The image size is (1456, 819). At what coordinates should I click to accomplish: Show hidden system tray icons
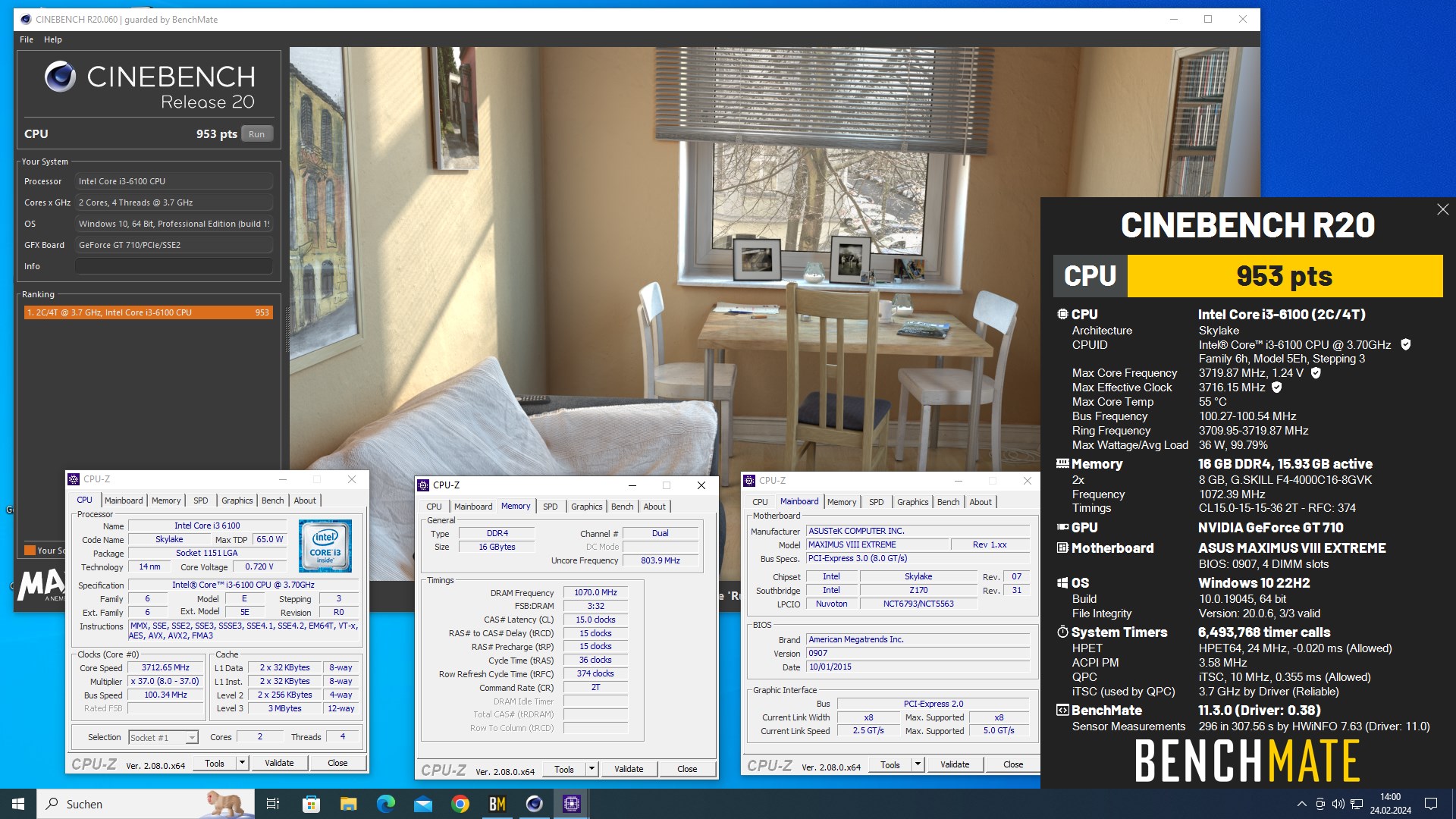click(1302, 804)
